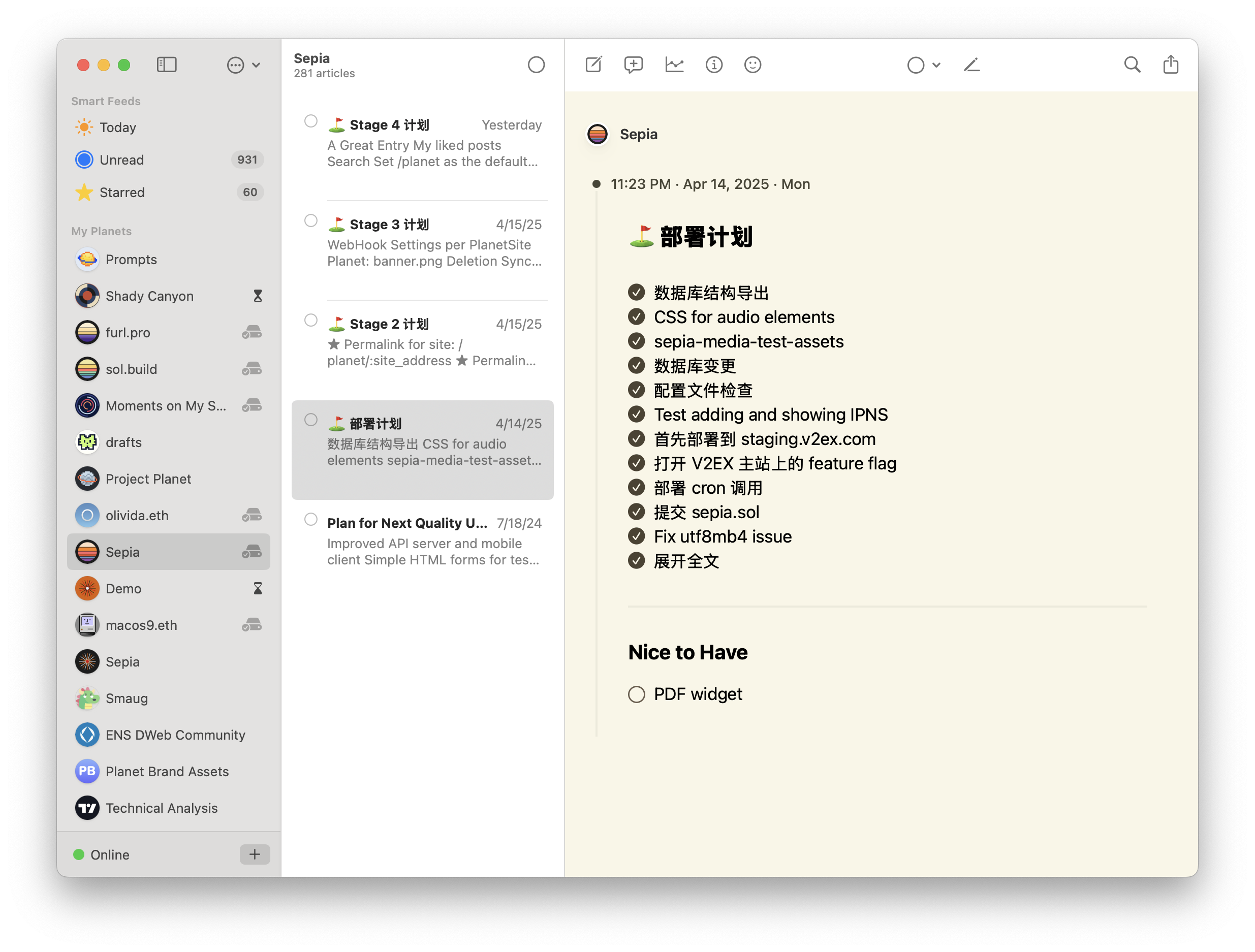Mark all Sepia articles as read

[536, 65]
